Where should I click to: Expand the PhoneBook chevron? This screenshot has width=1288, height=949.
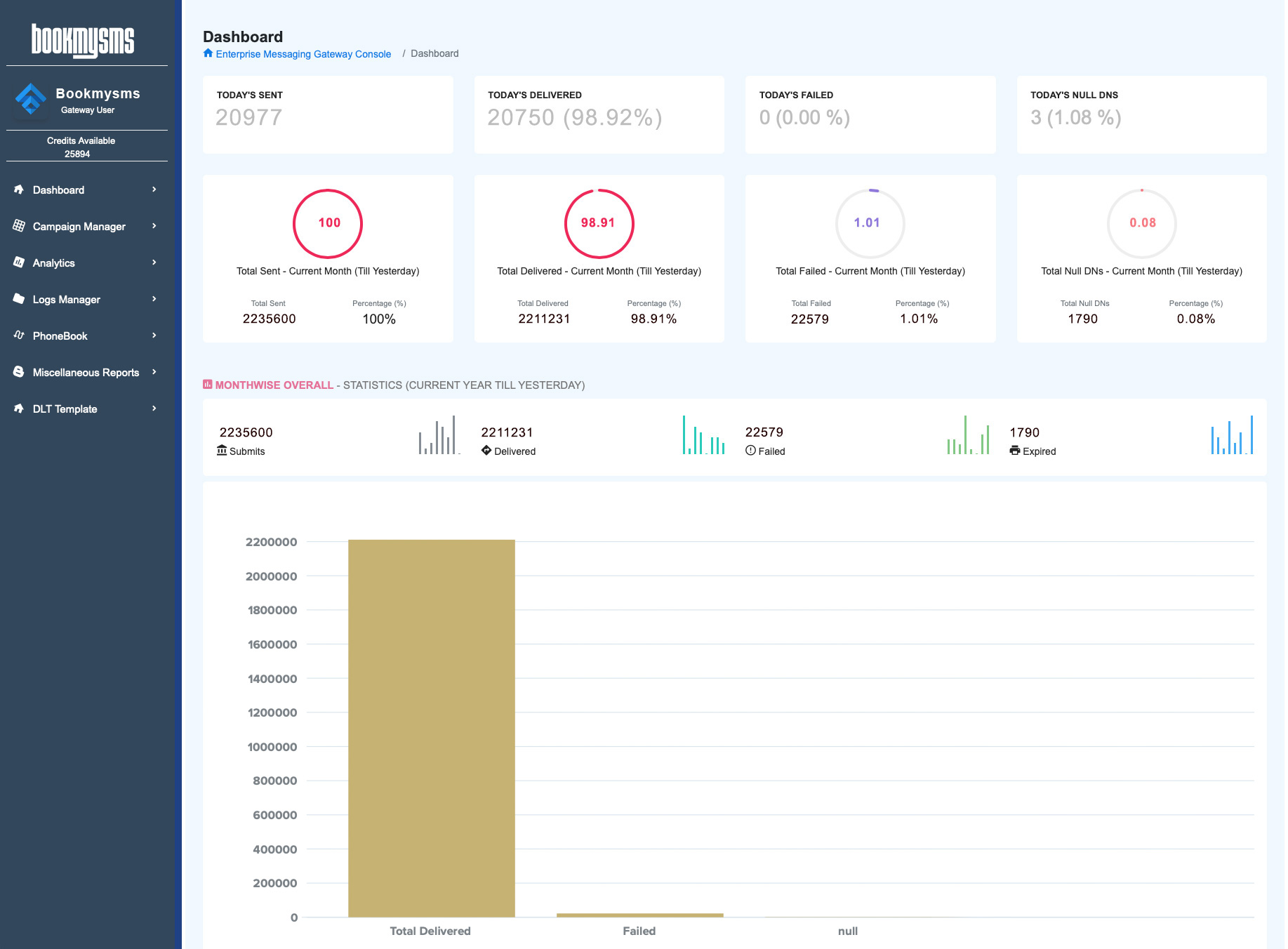tap(154, 336)
